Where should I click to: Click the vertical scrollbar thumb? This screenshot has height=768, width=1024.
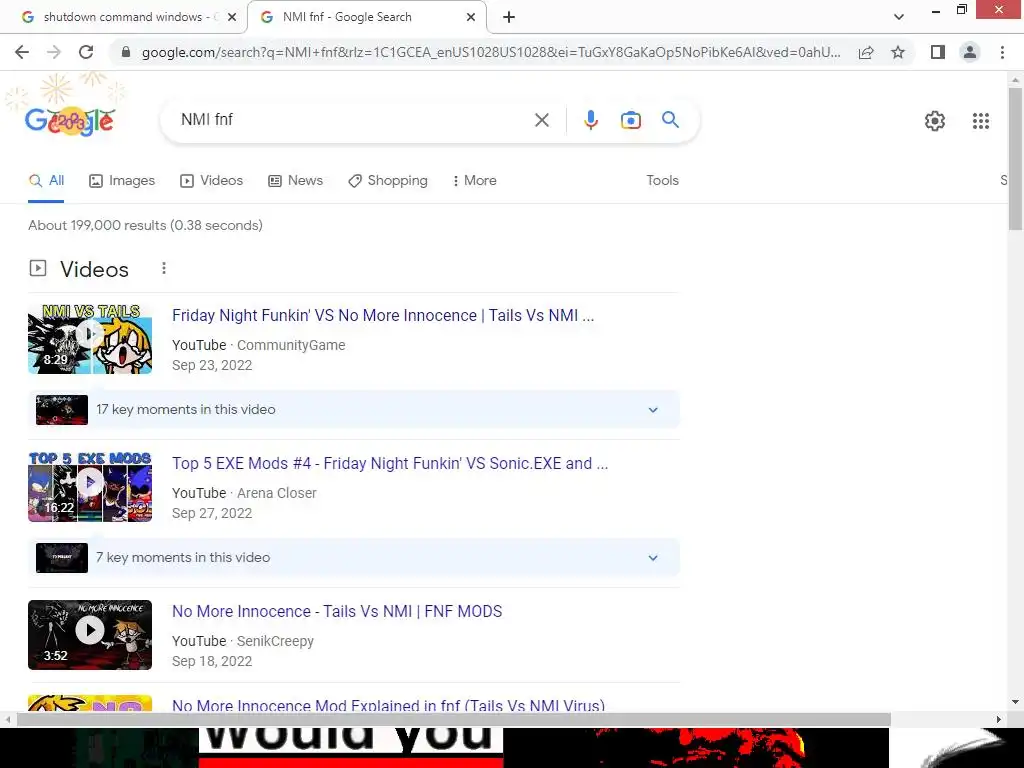click(1015, 158)
